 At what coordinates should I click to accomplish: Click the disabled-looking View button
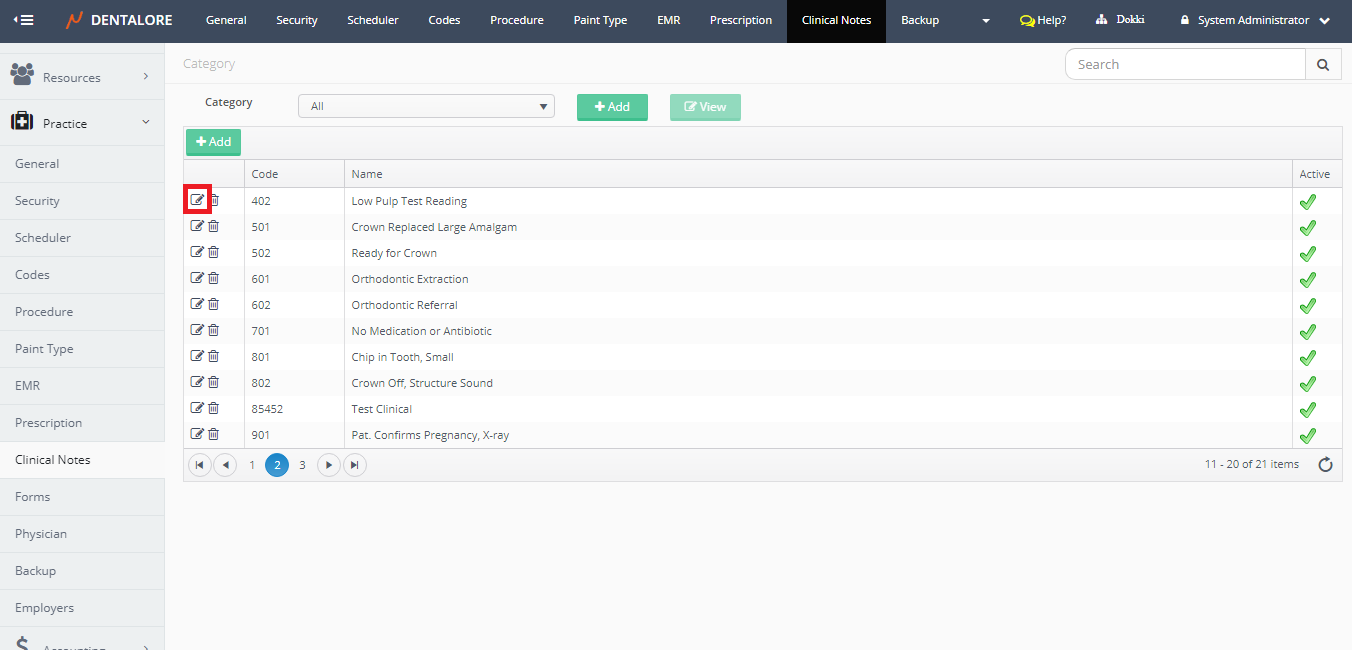click(x=705, y=107)
